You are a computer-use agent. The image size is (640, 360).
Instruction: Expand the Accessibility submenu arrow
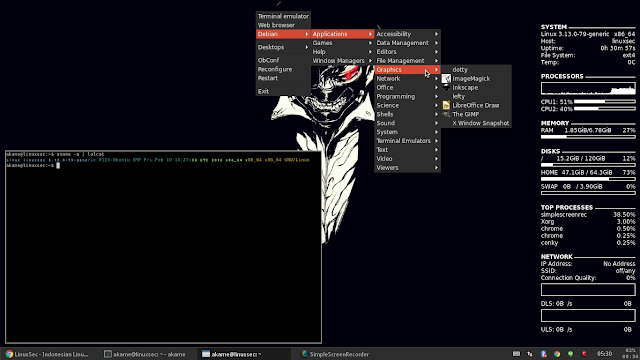point(436,34)
